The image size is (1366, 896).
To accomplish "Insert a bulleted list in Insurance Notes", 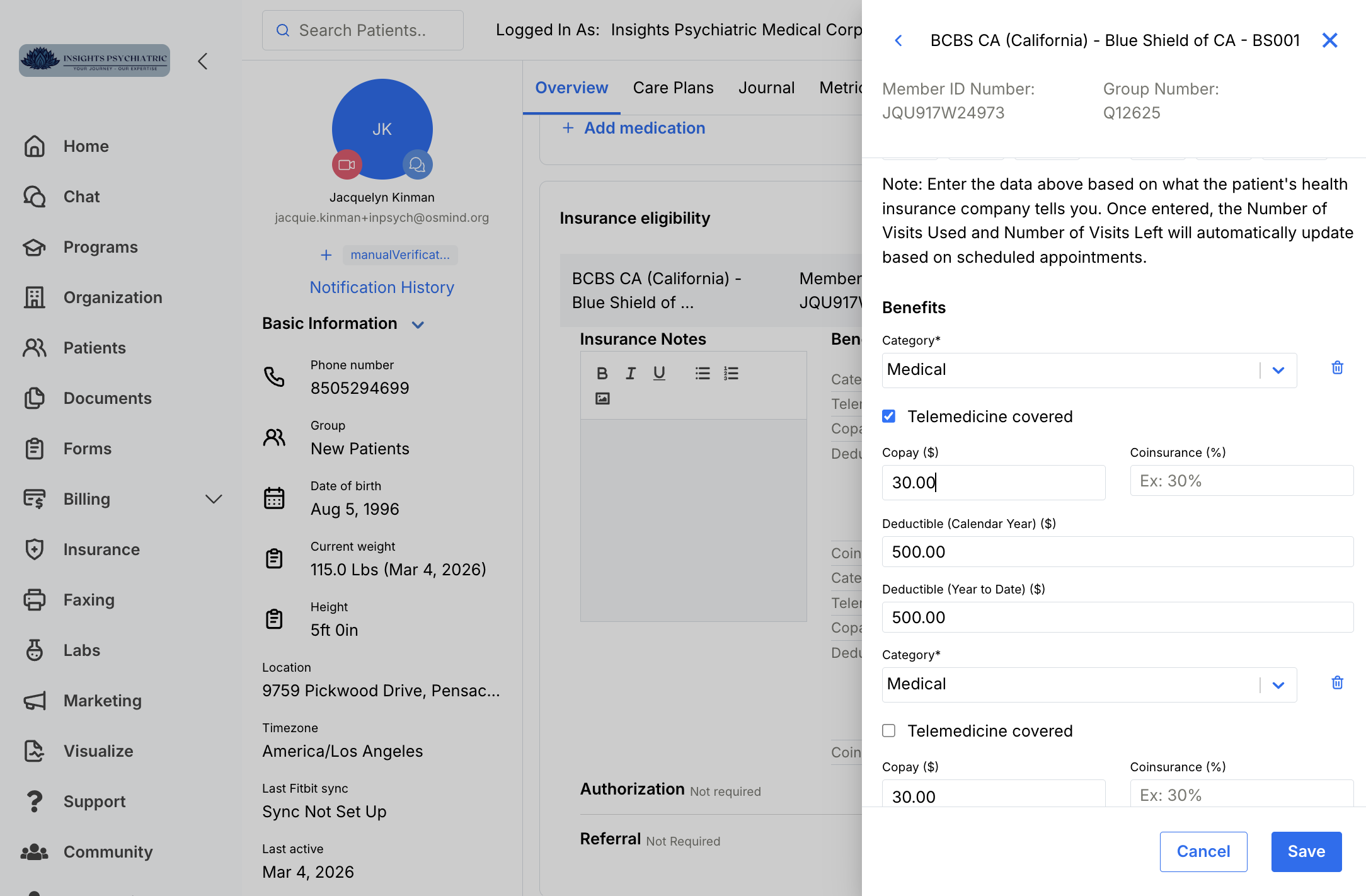I will 703,374.
